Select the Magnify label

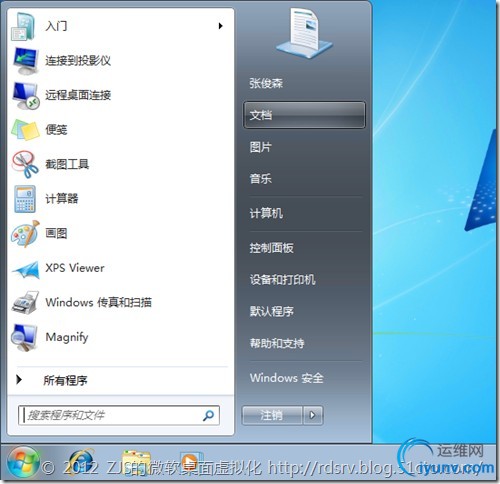67,337
